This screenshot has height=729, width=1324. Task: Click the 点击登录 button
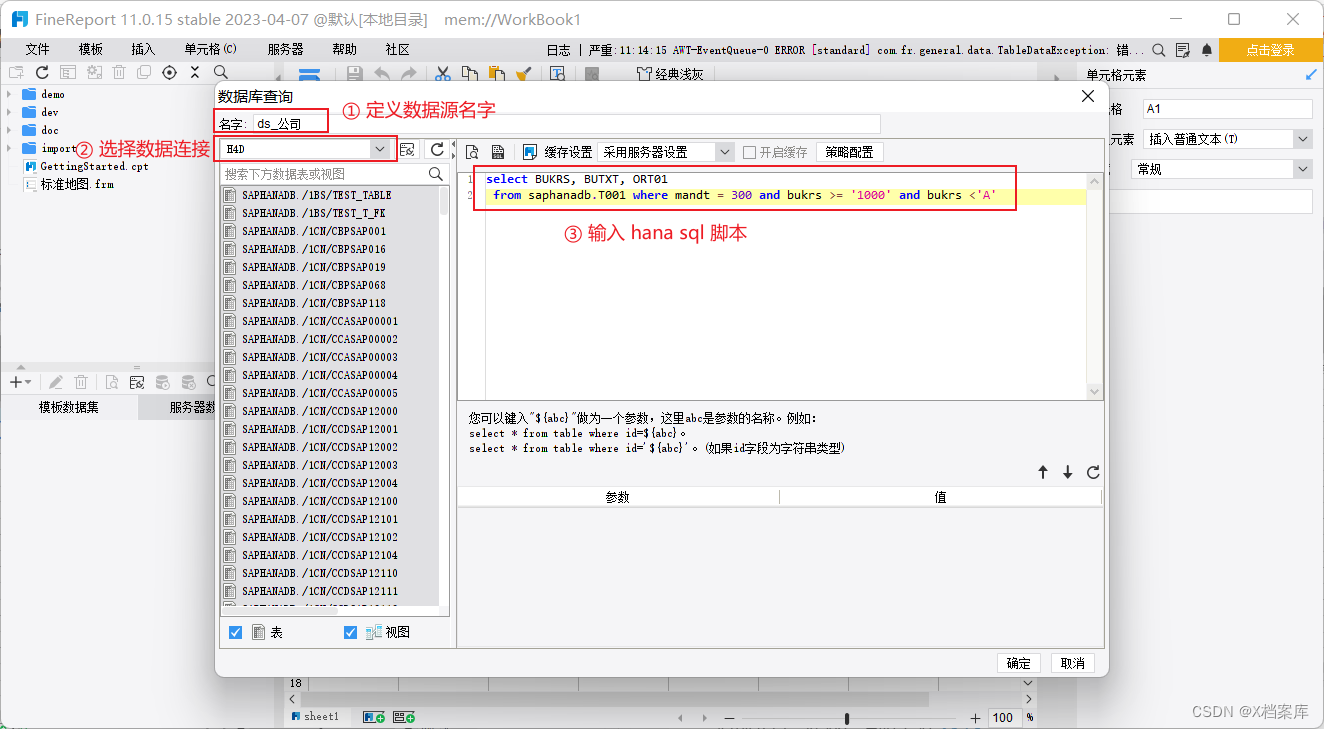tap(1271, 50)
